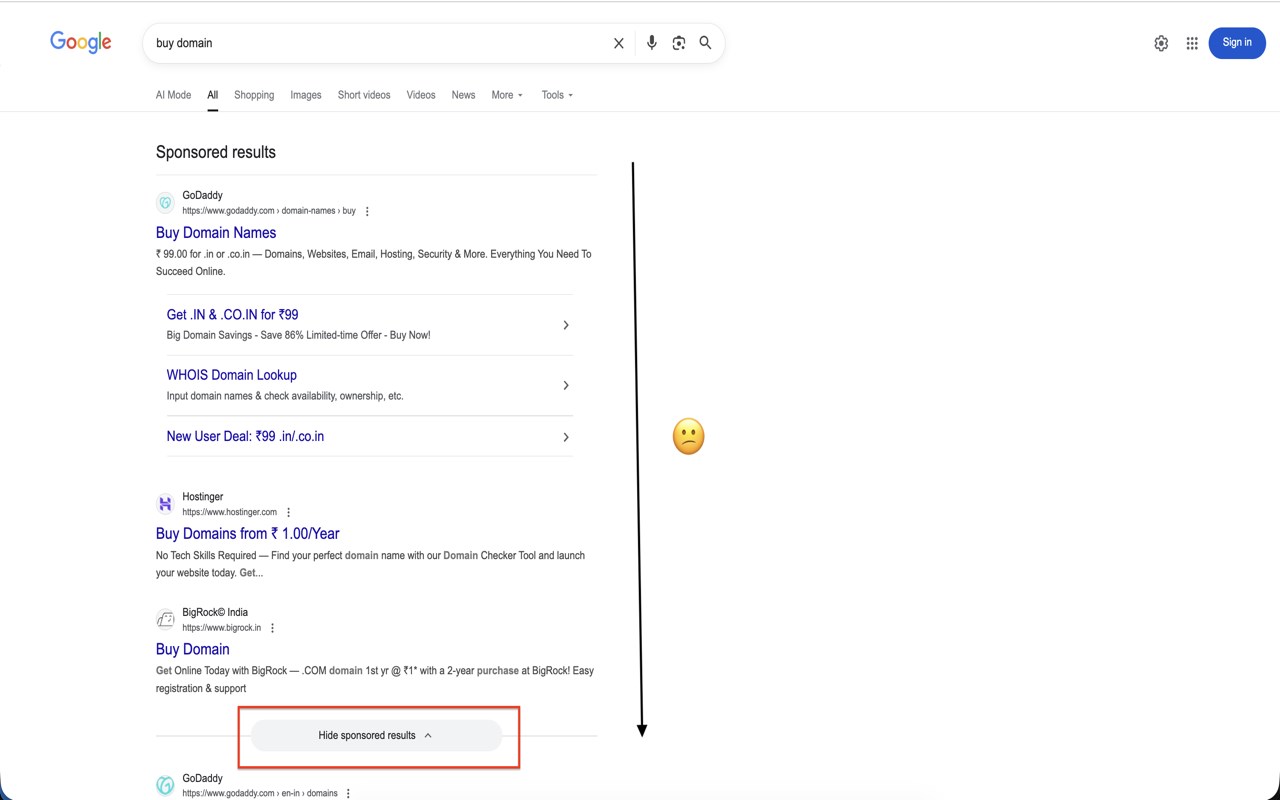
Task: Open quick settings via the gear icon
Action: point(1161,43)
